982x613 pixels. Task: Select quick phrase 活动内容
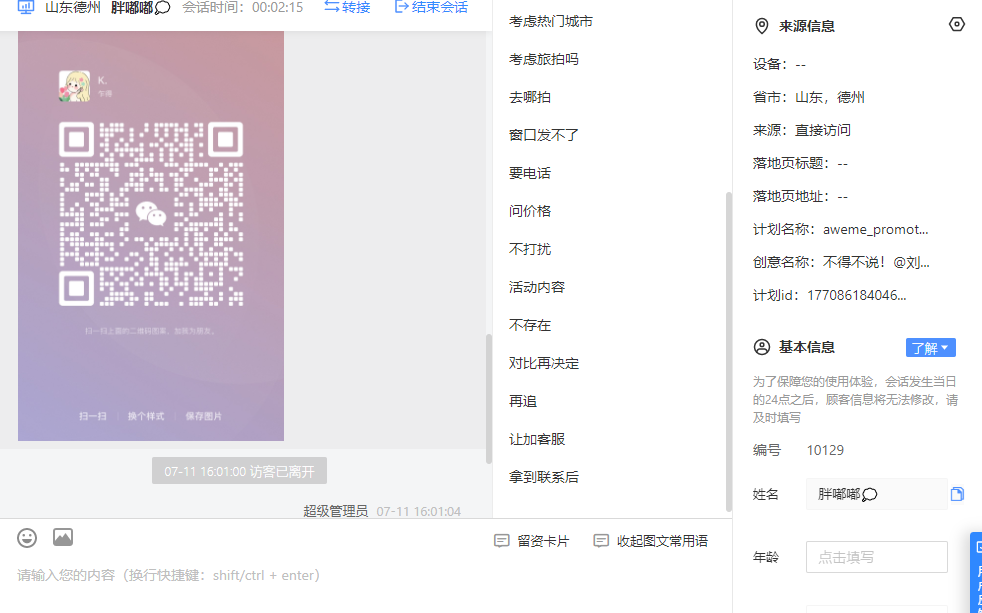[537, 287]
